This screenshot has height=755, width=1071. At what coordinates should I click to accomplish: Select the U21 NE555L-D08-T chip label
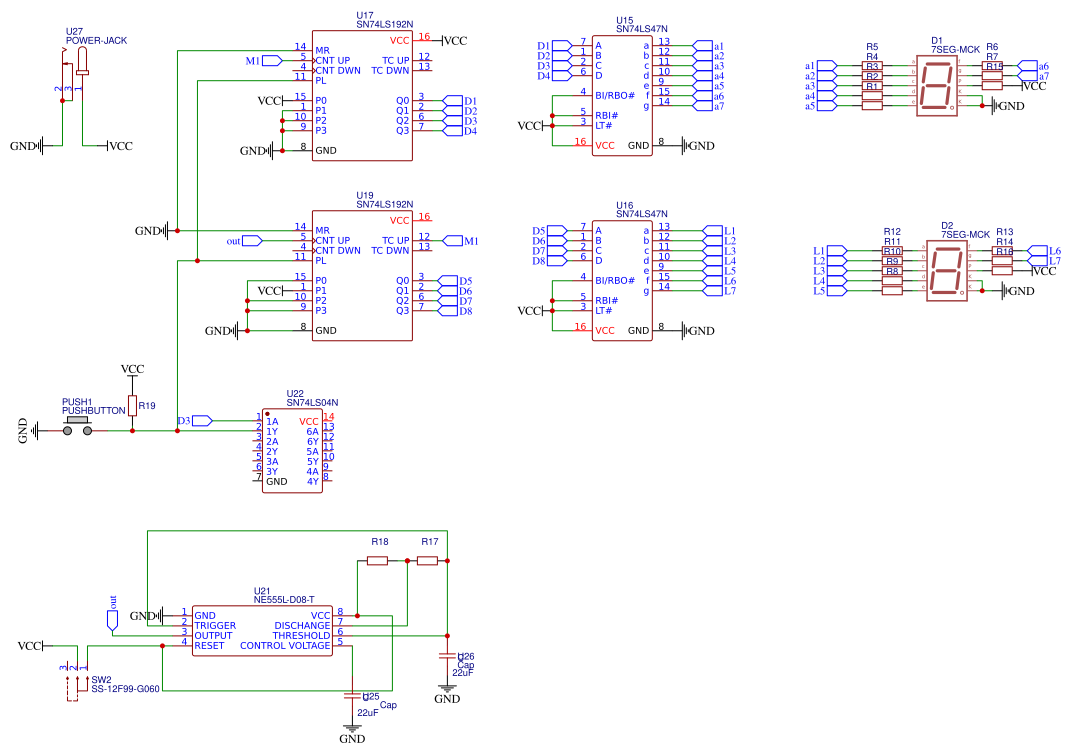[x=284, y=595]
